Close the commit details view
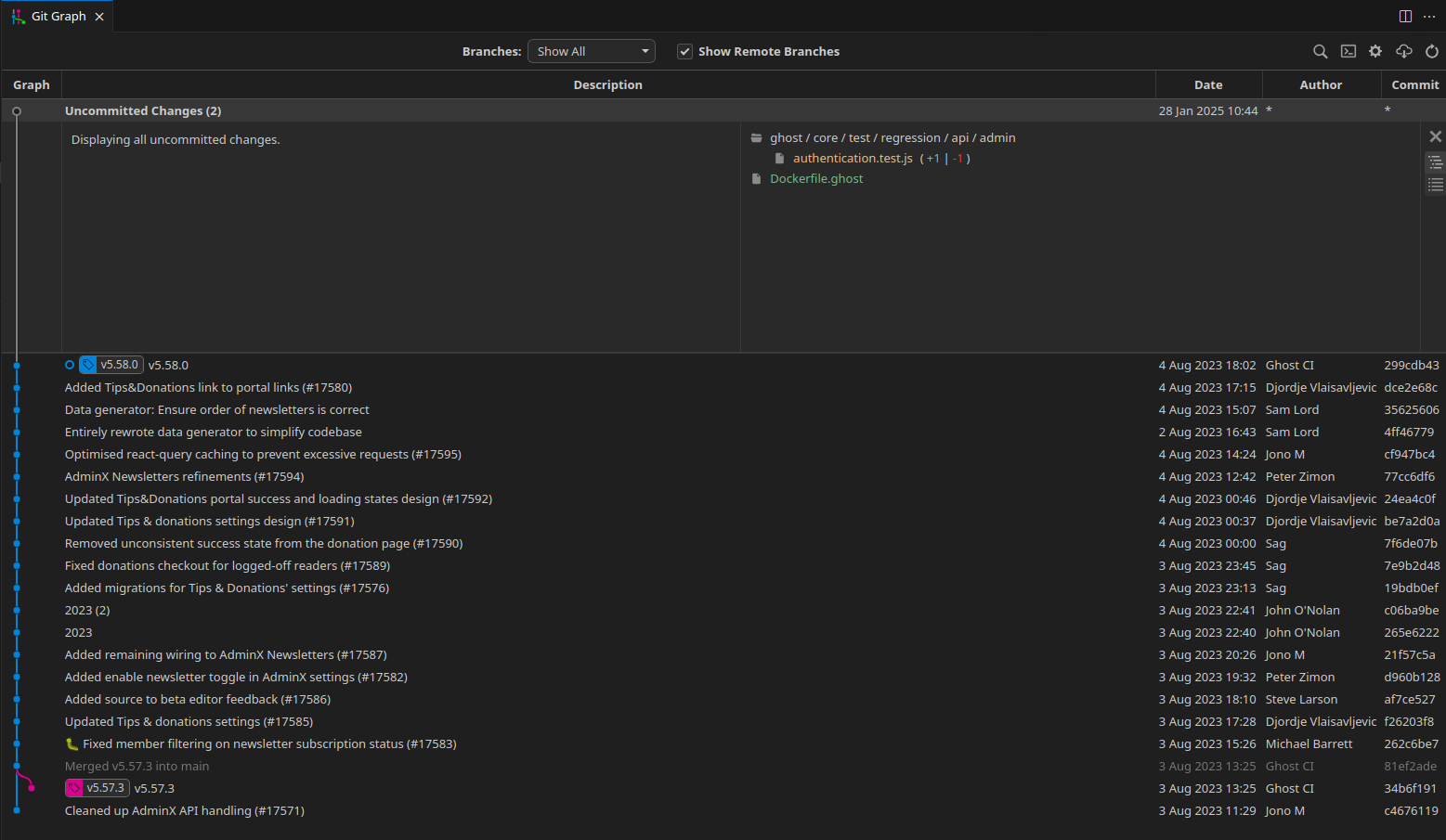Viewport: 1446px width, 840px height. coord(1435,136)
